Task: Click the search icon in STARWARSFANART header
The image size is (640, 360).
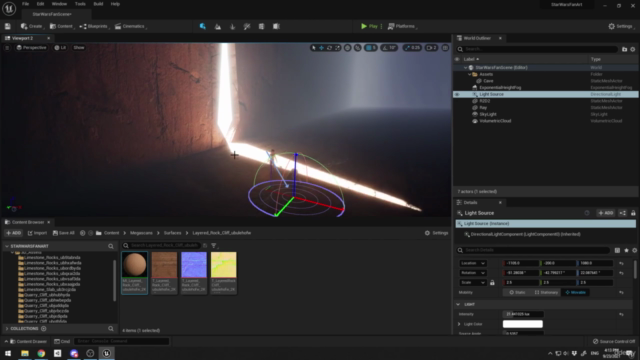Action: coord(111,246)
